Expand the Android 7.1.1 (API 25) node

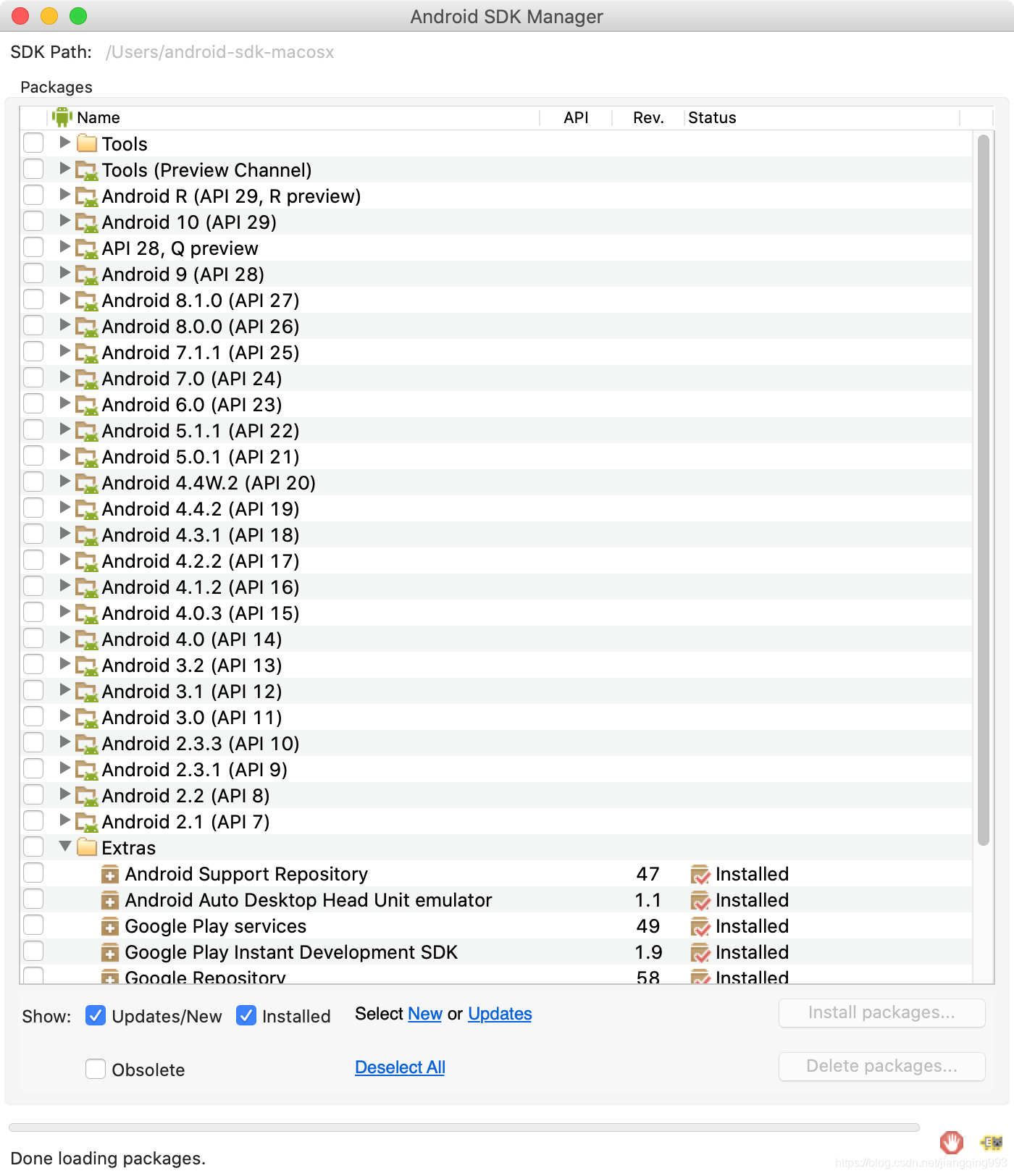click(x=64, y=350)
